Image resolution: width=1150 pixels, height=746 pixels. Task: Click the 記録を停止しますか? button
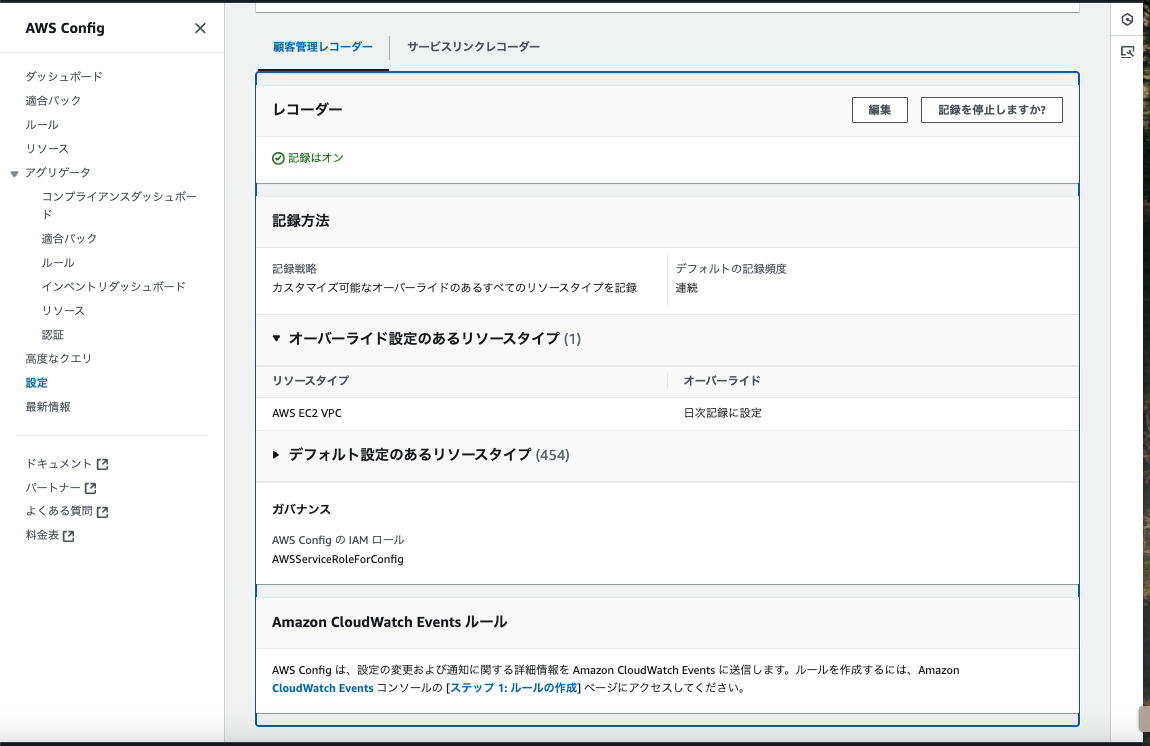click(991, 110)
